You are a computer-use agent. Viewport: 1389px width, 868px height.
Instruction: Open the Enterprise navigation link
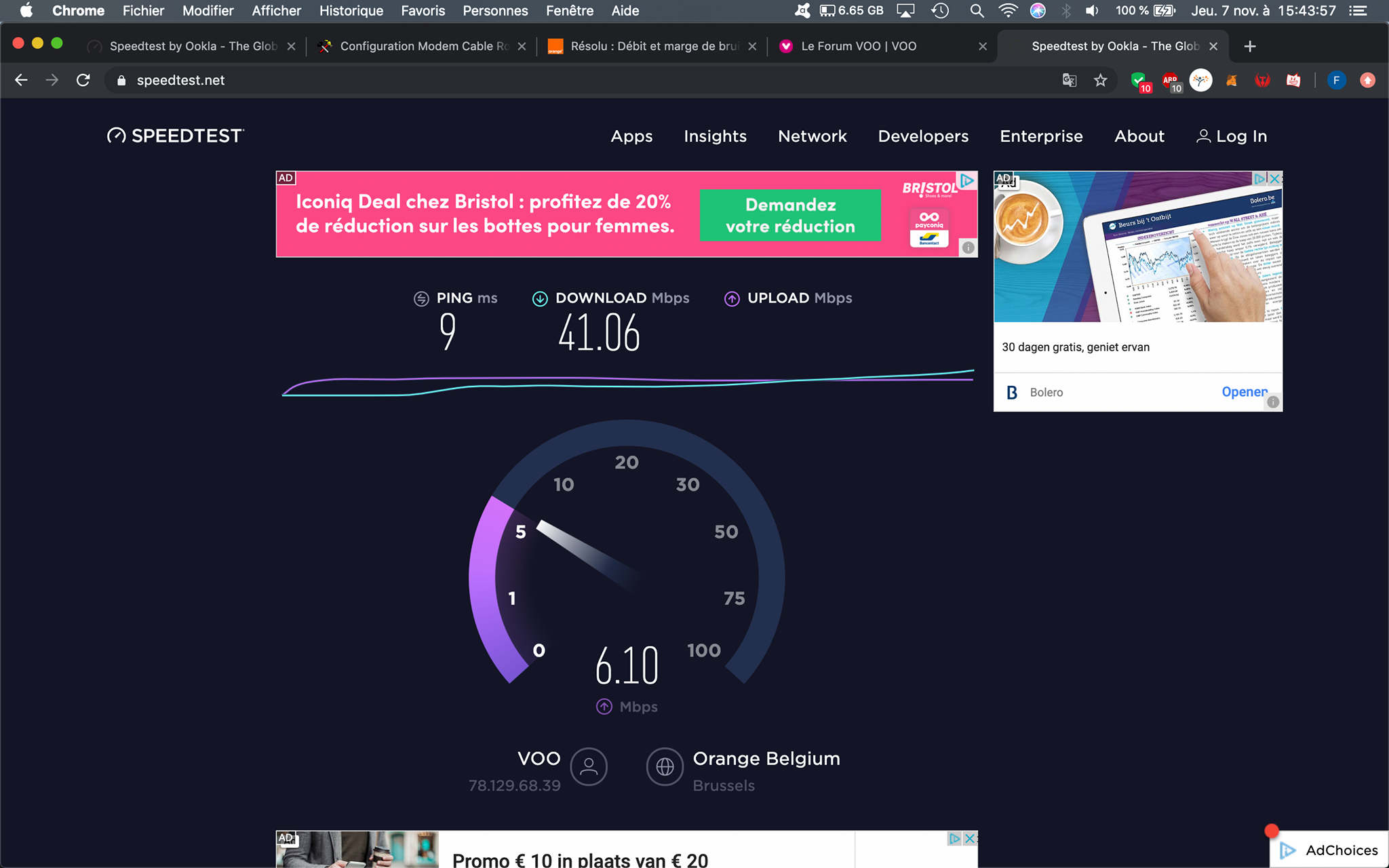click(1041, 136)
